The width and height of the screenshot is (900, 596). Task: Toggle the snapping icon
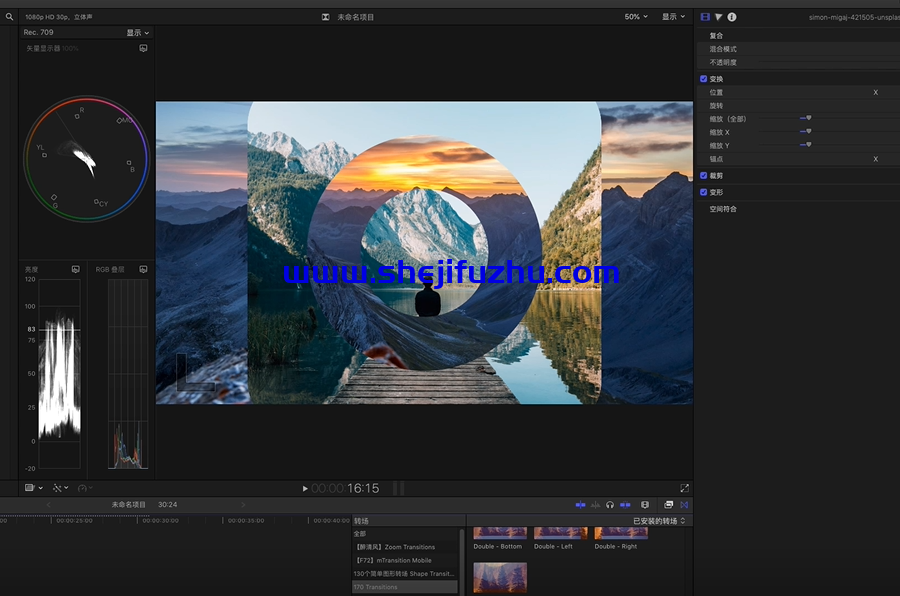tap(625, 505)
